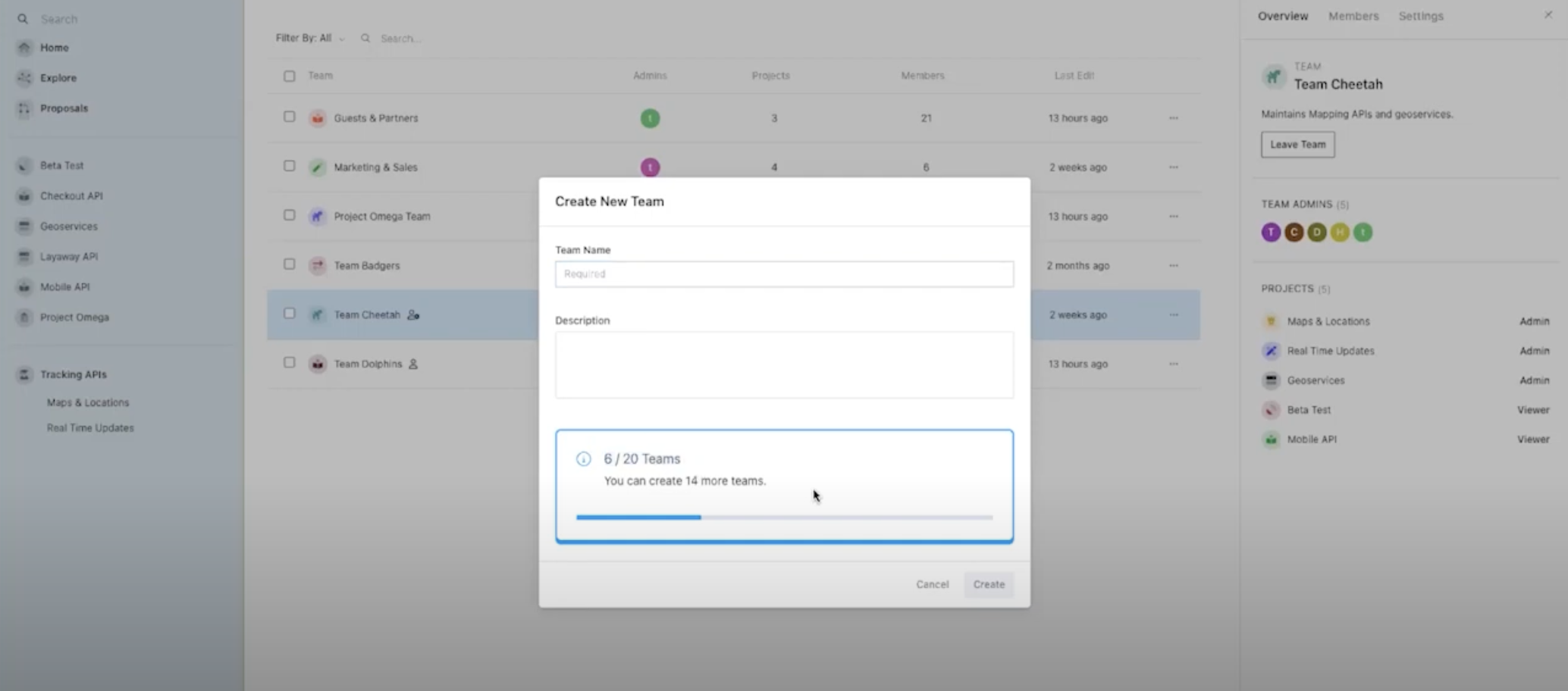This screenshot has height=691, width=1568.
Task: Check the Team Cheetah row checkbox
Action: click(289, 314)
